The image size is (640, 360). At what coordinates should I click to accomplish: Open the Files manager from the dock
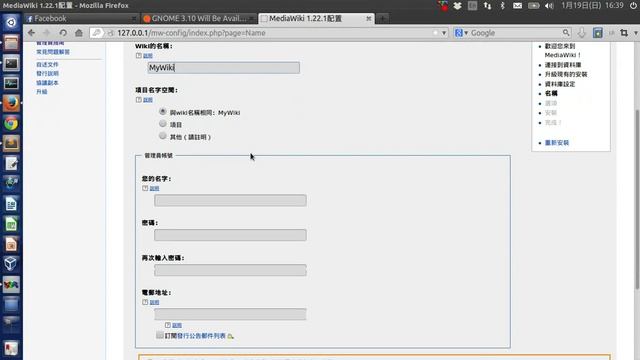(x=11, y=42)
